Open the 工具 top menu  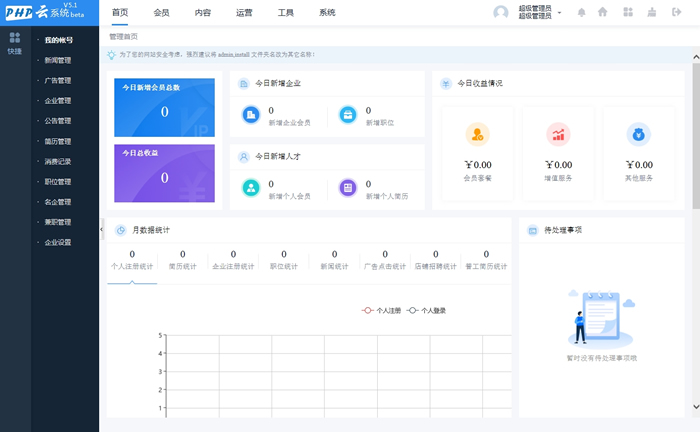tap(286, 12)
